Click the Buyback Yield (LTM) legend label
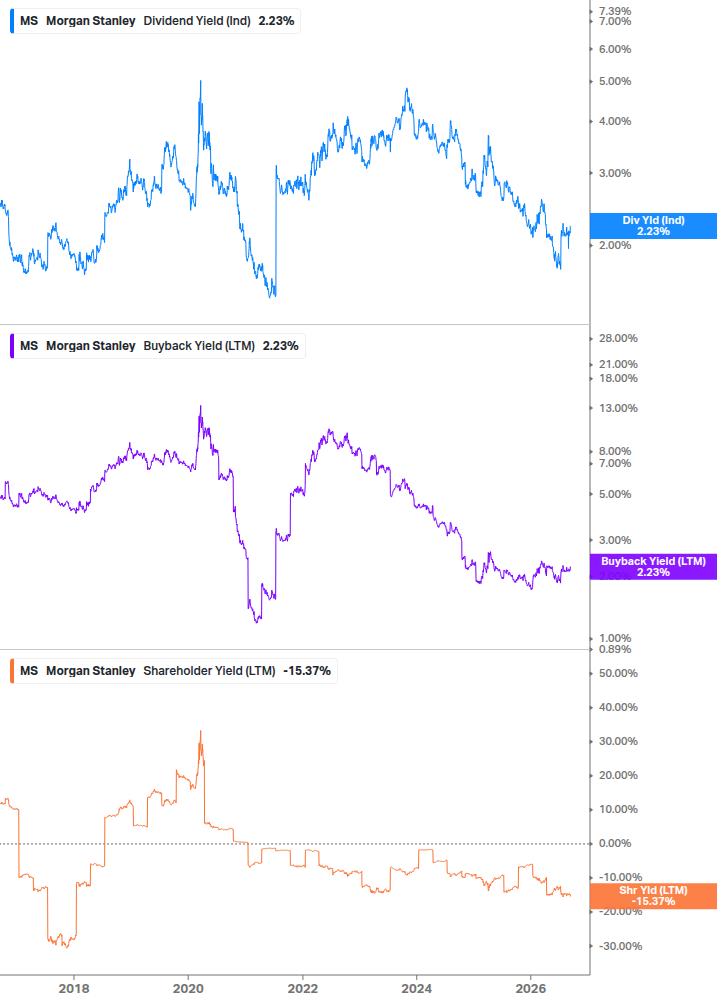 pos(199,346)
